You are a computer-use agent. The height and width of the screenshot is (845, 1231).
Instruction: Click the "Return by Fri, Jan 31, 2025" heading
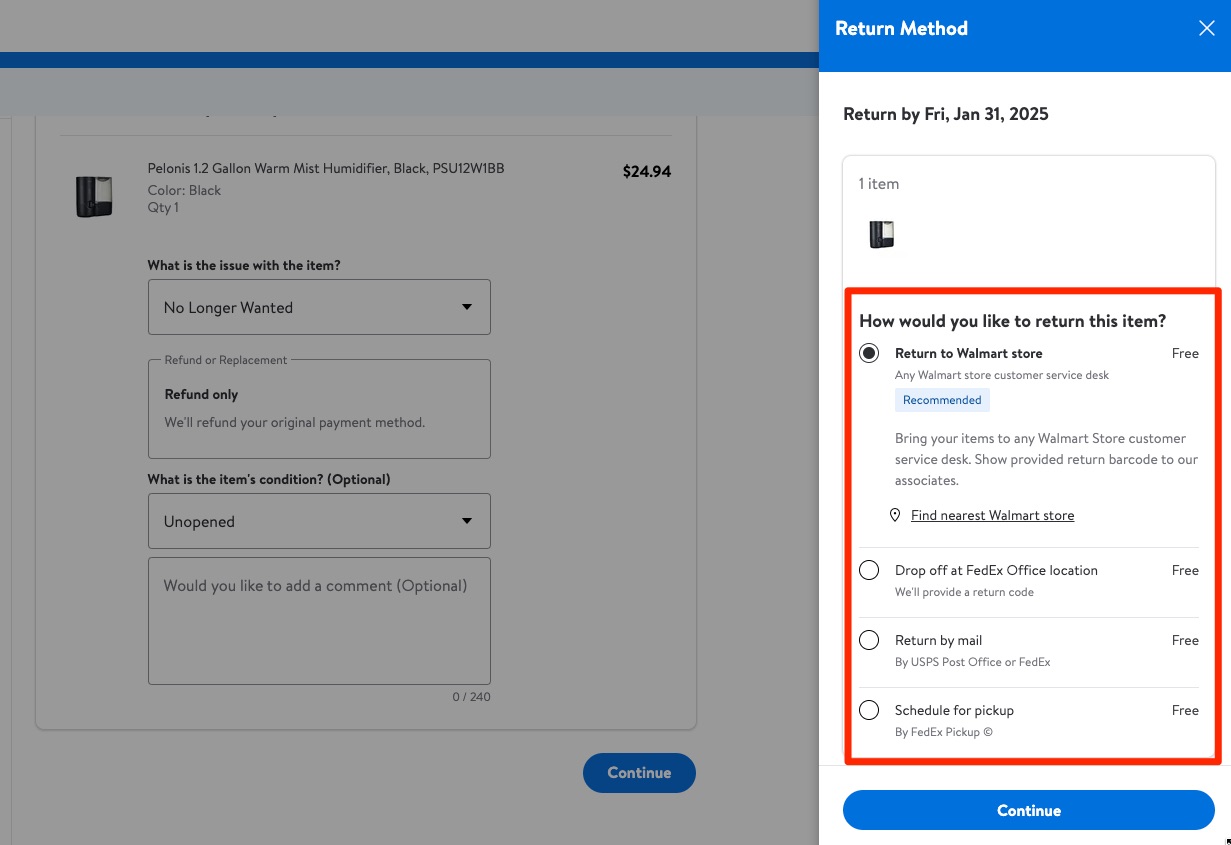[x=945, y=114]
